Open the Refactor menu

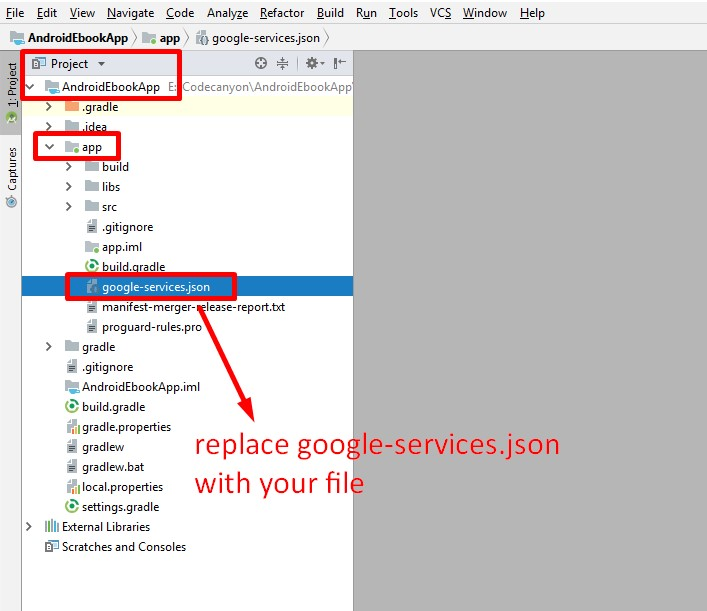pyautogui.click(x=282, y=13)
